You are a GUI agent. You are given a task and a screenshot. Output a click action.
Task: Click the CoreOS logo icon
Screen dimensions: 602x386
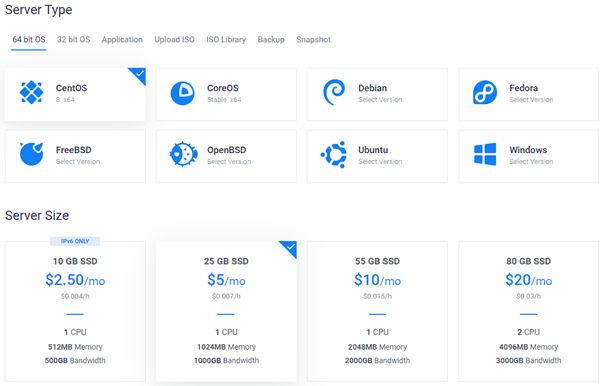(x=182, y=93)
